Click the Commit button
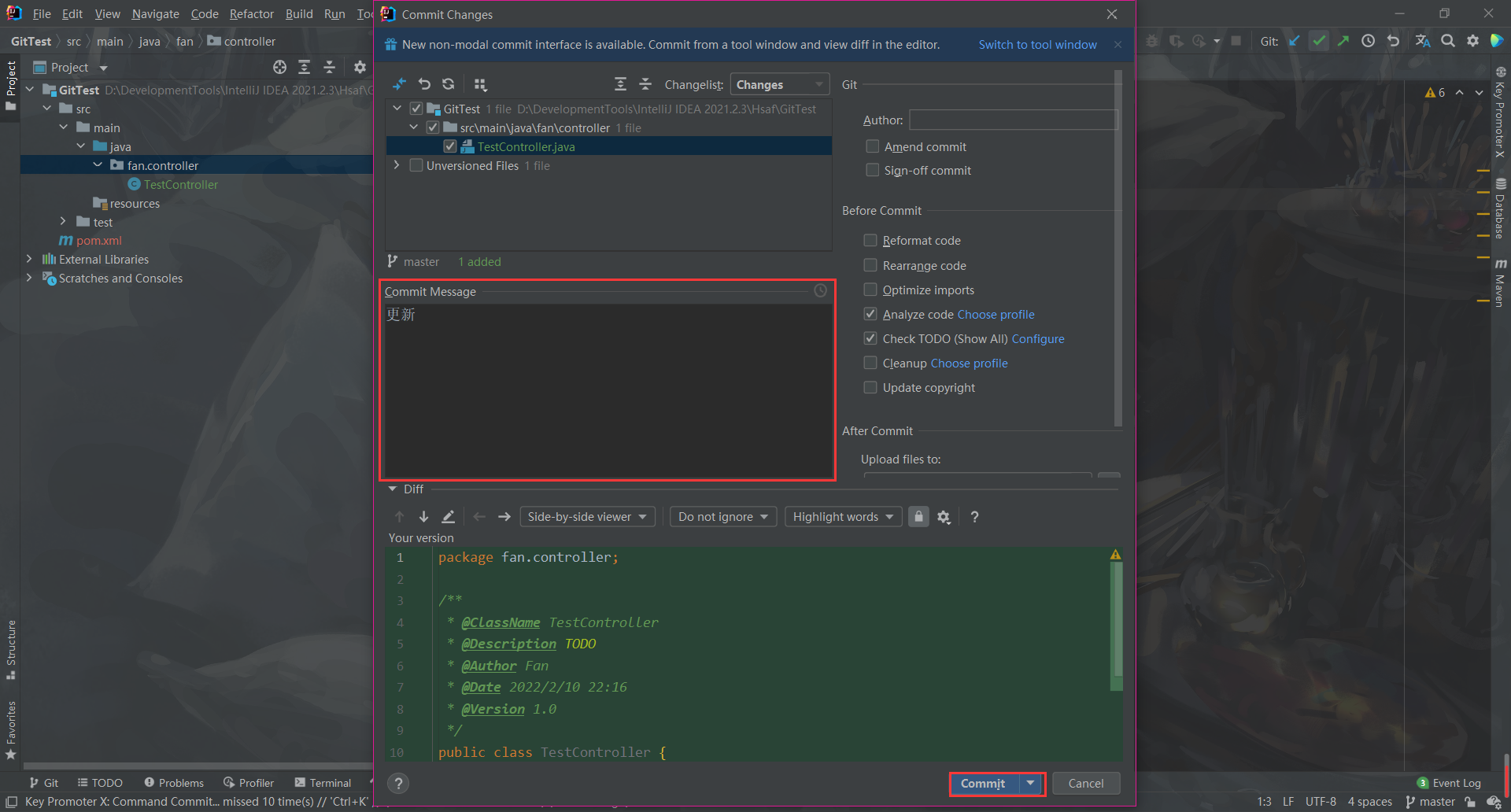The image size is (1511, 812). pyautogui.click(x=983, y=783)
